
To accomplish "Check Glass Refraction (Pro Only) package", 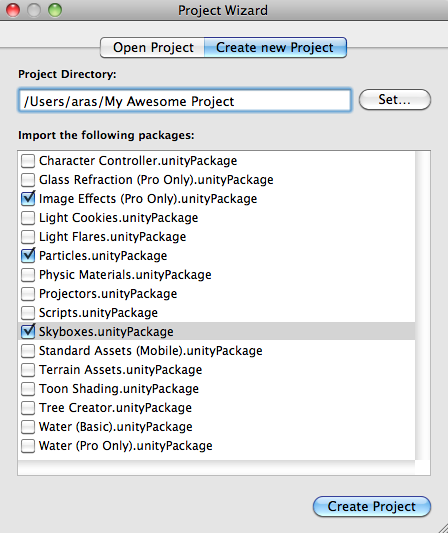I will [28, 180].
